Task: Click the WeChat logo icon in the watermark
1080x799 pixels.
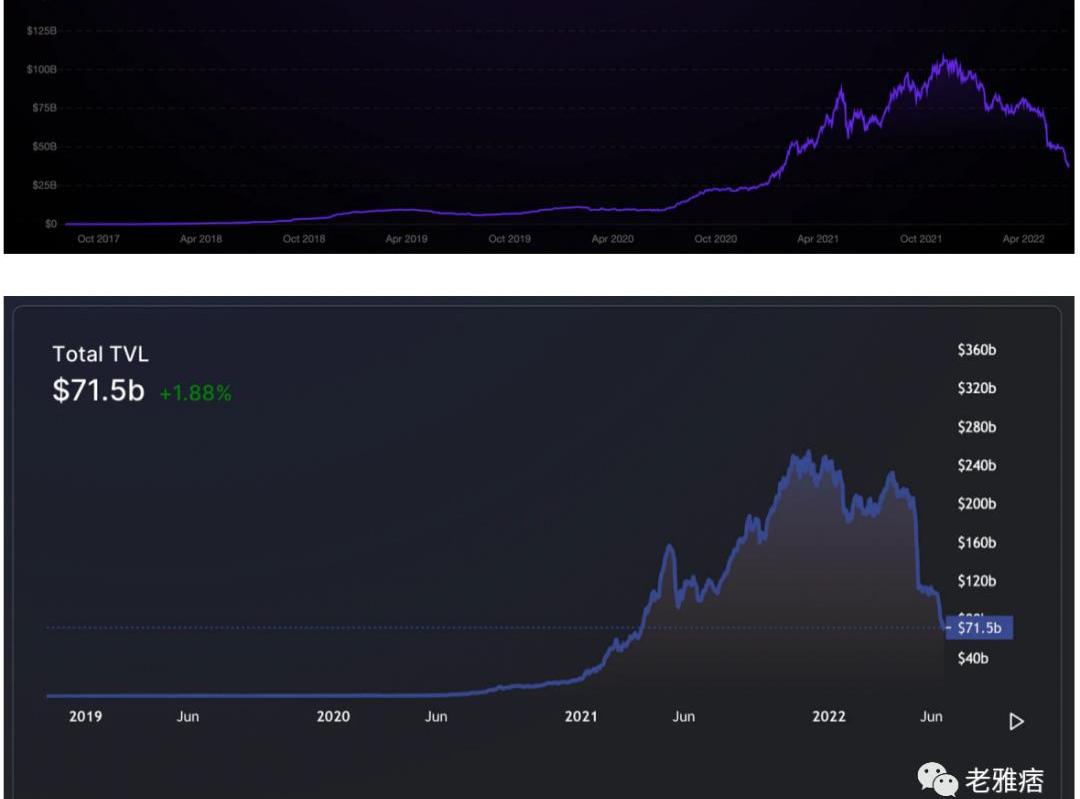Action: [938, 778]
